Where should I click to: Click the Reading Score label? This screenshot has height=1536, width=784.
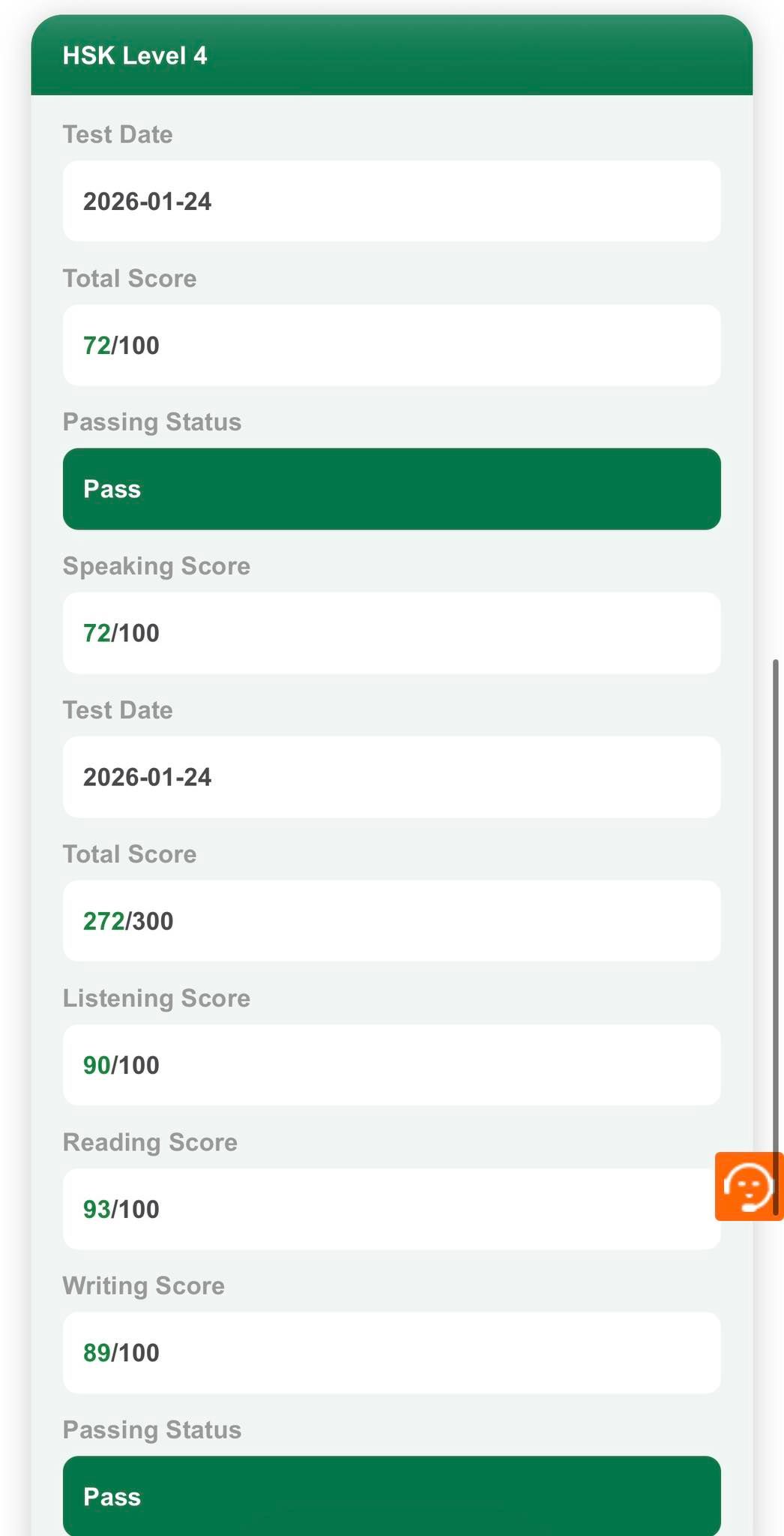pos(150,1142)
